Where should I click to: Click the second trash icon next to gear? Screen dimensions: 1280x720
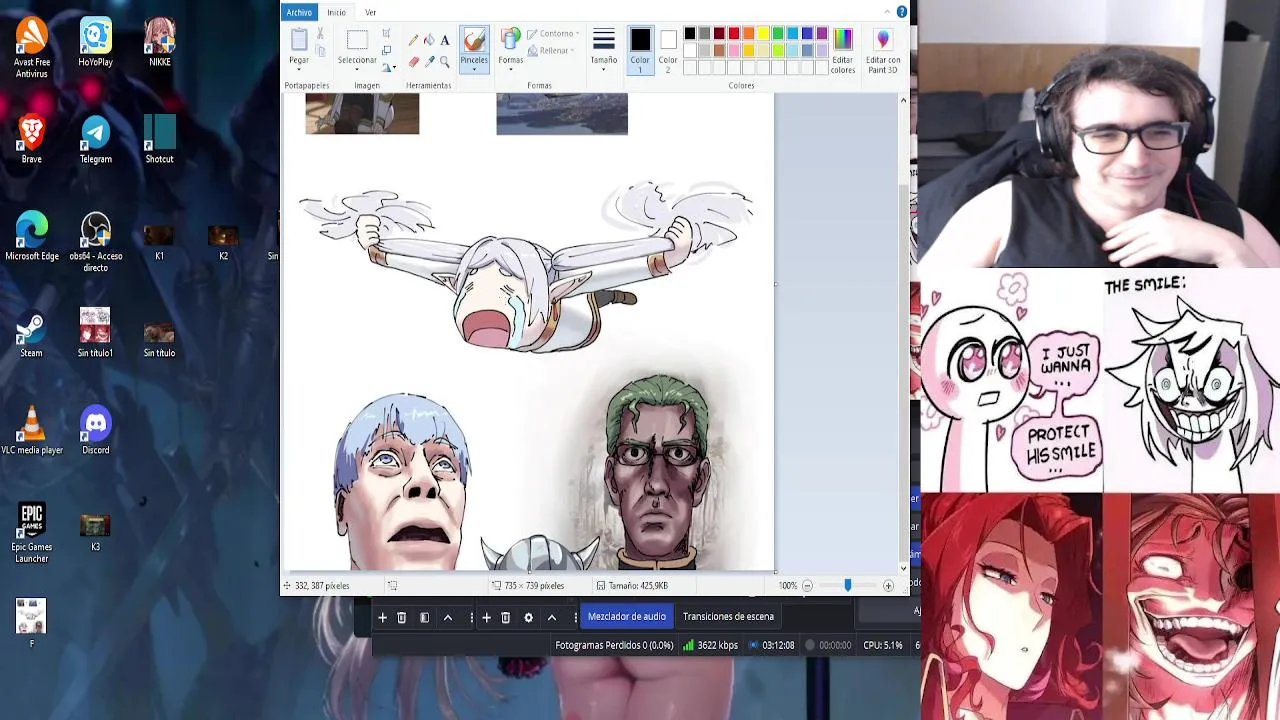coord(506,617)
